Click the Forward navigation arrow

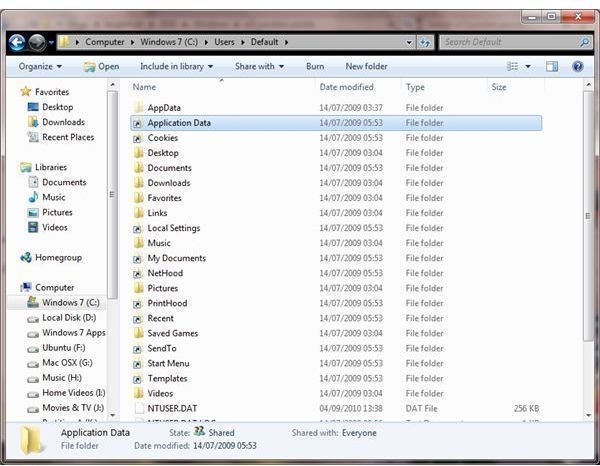tap(37, 42)
